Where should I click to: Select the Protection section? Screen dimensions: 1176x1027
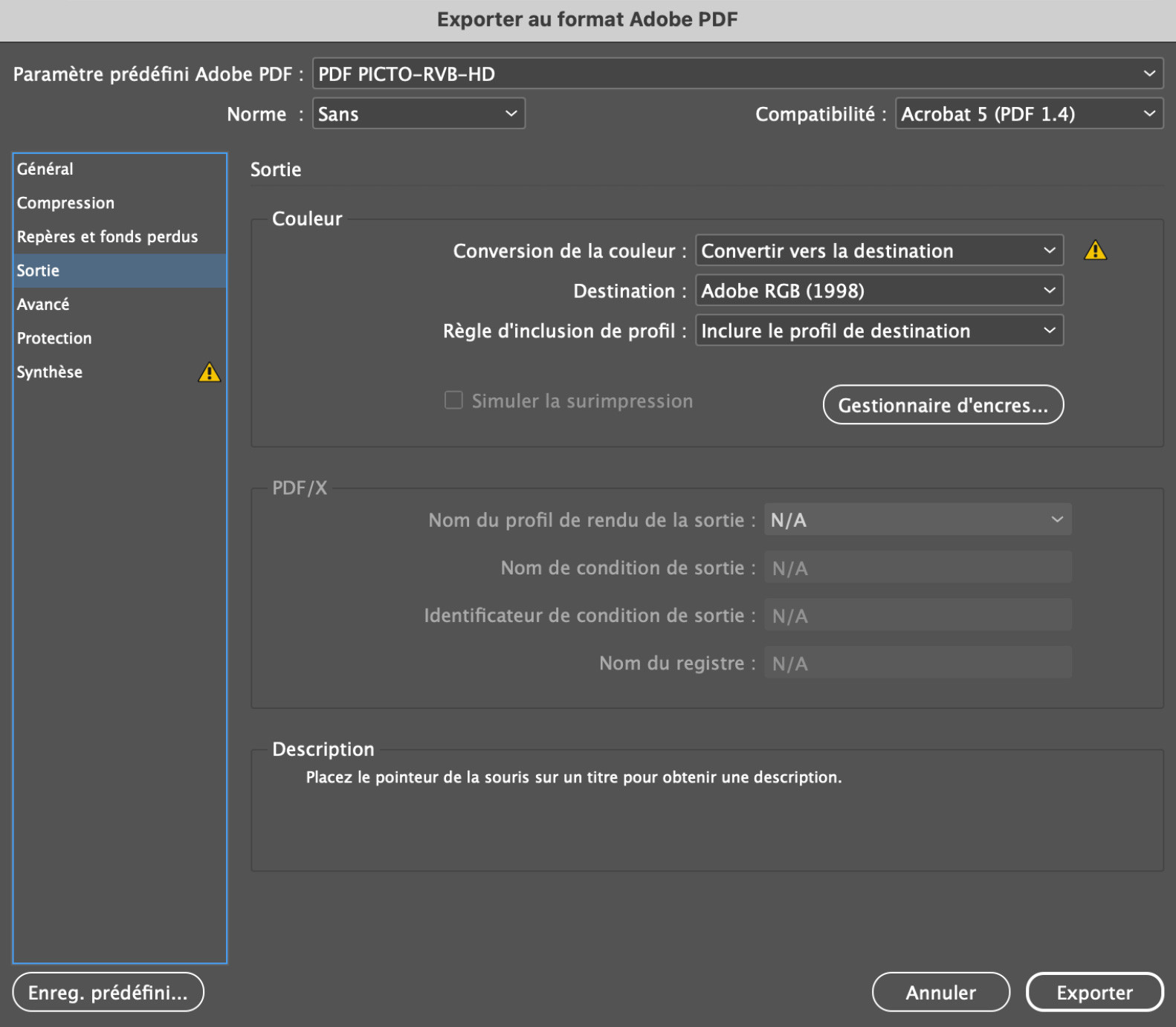pyautogui.click(x=54, y=338)
